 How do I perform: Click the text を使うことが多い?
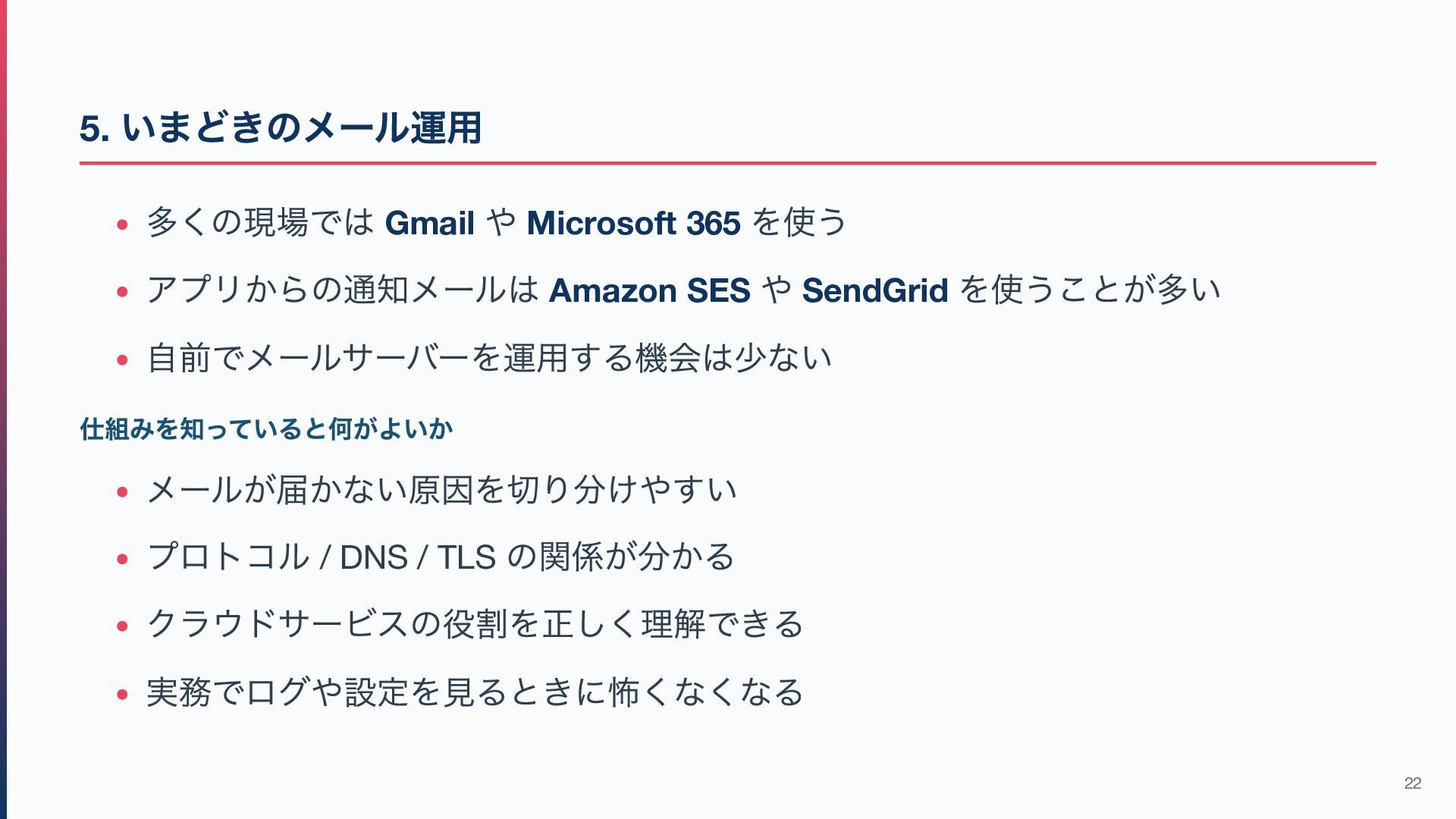coord(1090,290)
